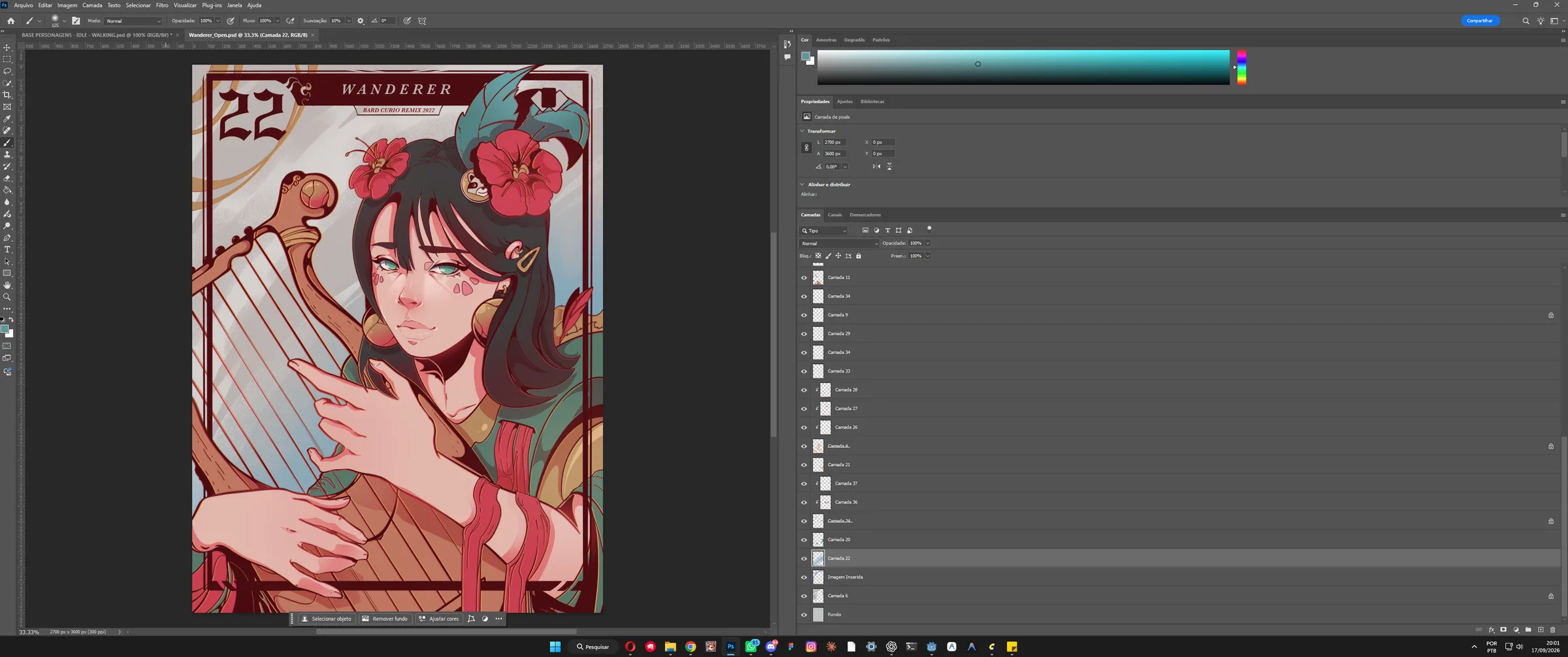The width and height of the screenshot is (1568, 657).
Task: Select the Hand tool
Action: pyautogui.click(x=7, y=285)
